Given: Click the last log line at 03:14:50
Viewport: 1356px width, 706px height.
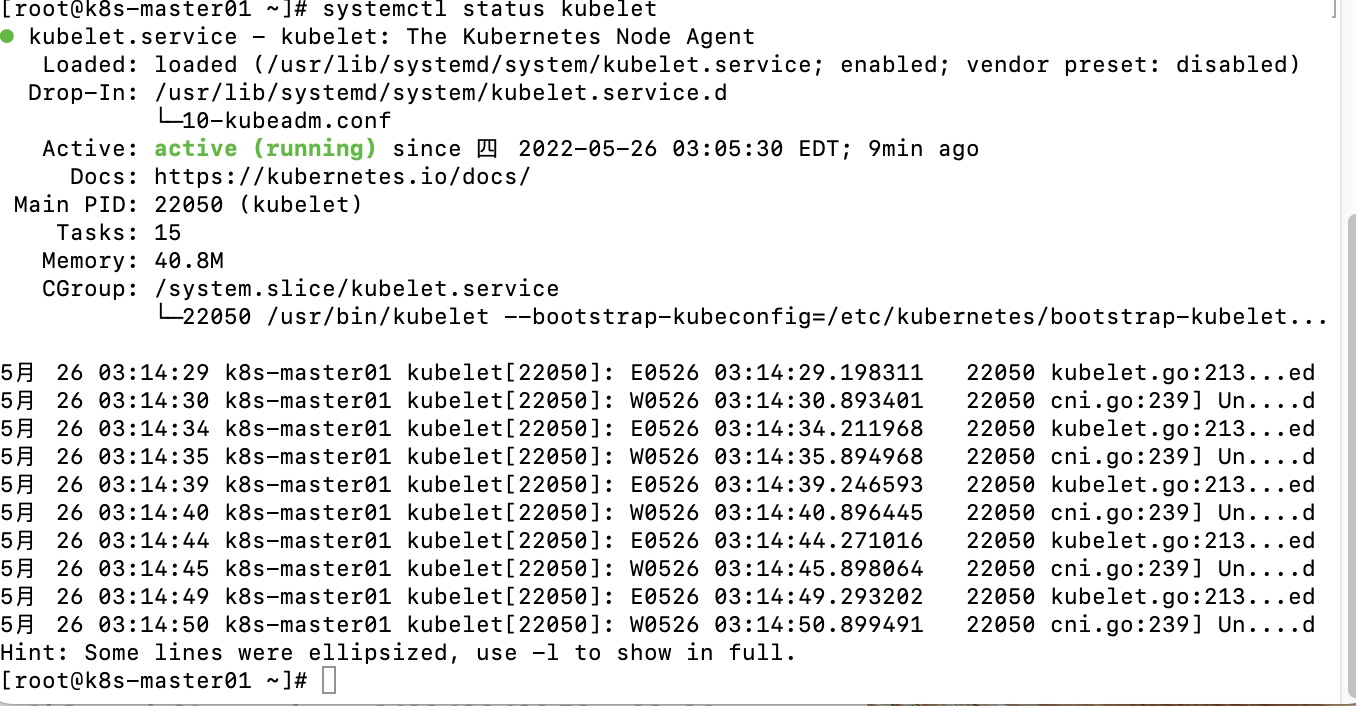Looking at the screenshot, I should click(656, 625).
